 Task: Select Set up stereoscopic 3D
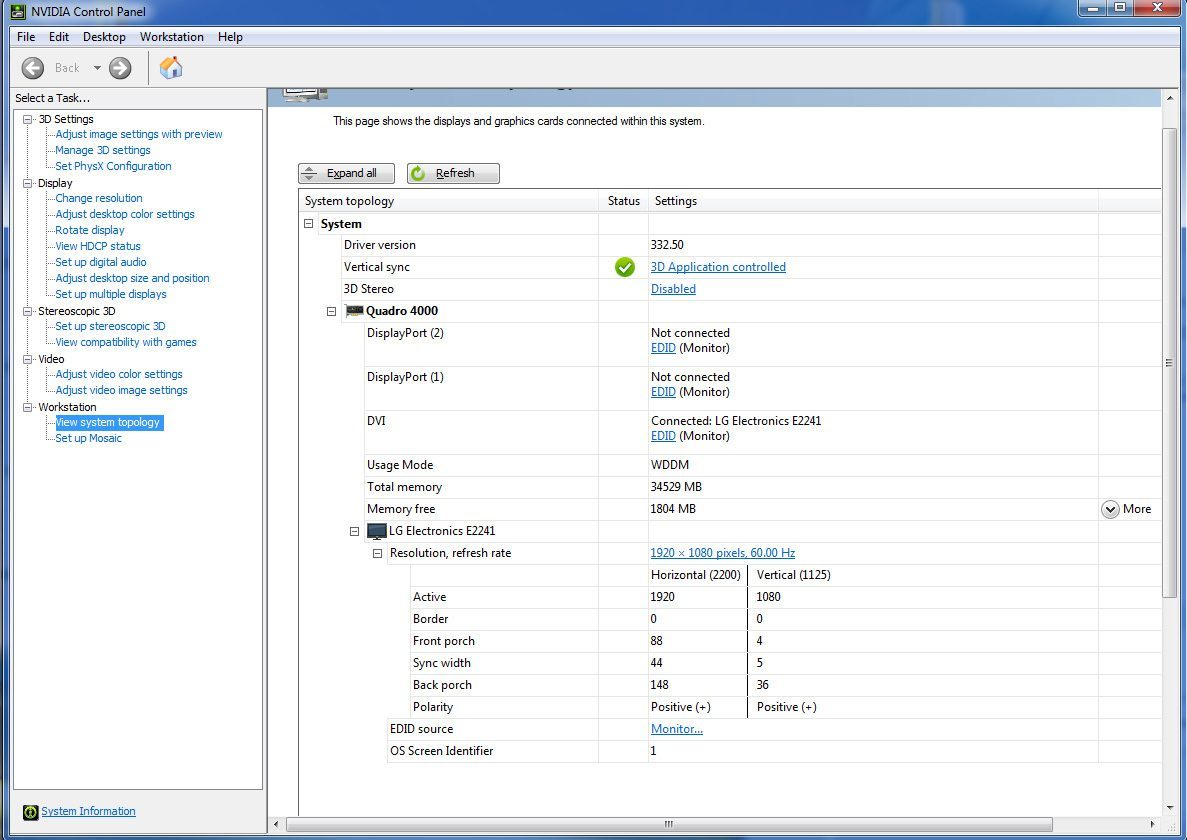click(111, 326)
